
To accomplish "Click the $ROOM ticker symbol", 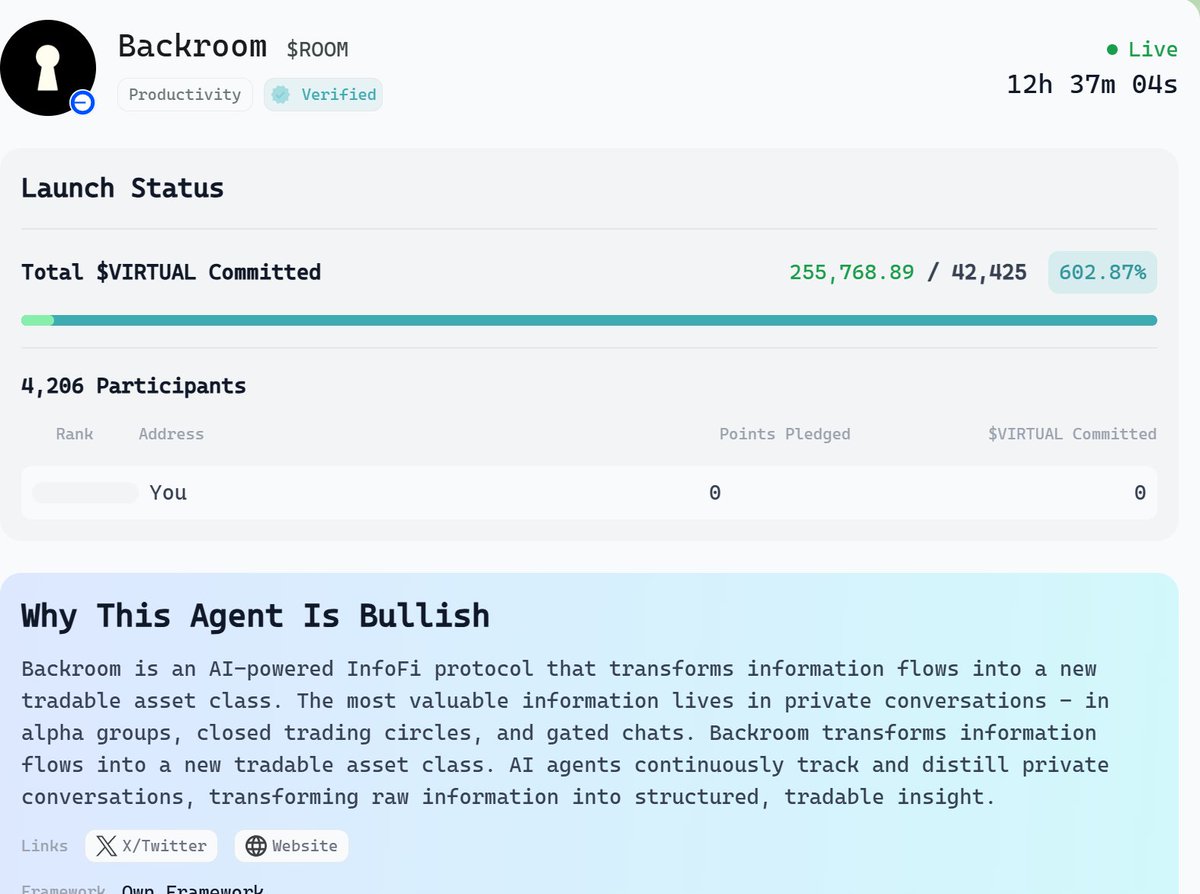I will point(317,49).
